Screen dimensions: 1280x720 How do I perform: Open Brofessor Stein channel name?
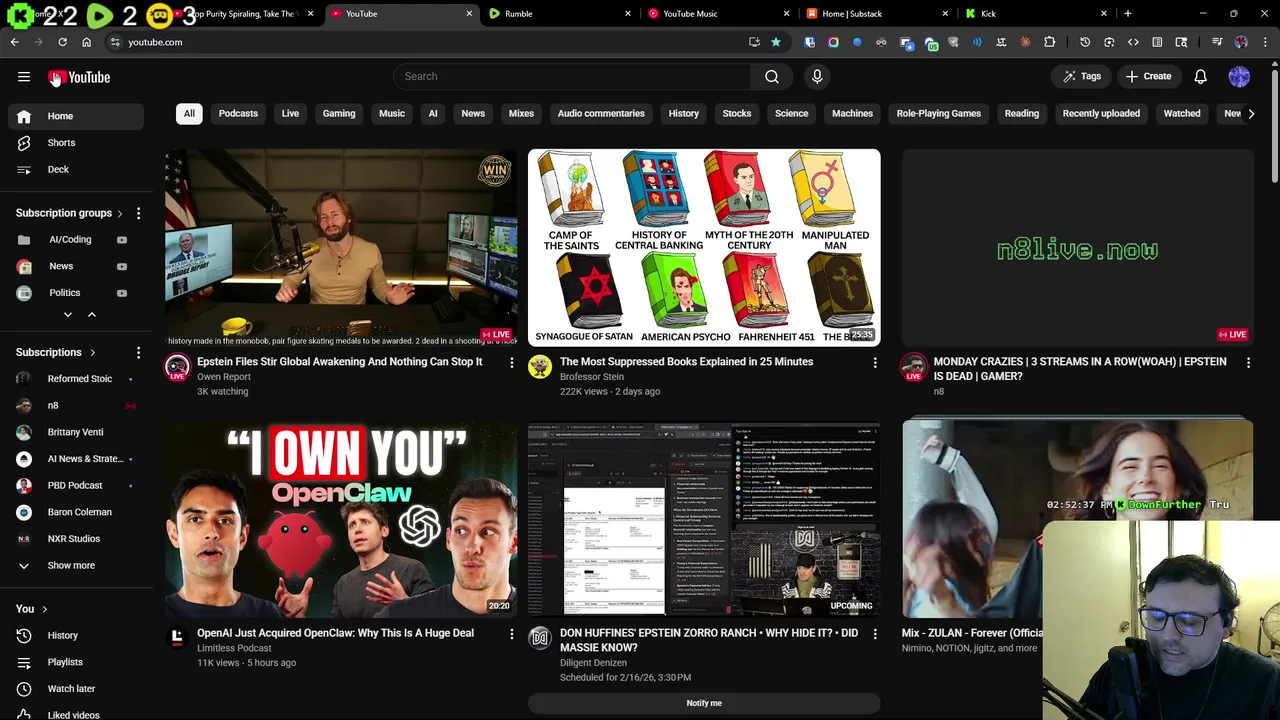(x=592, y=377)
